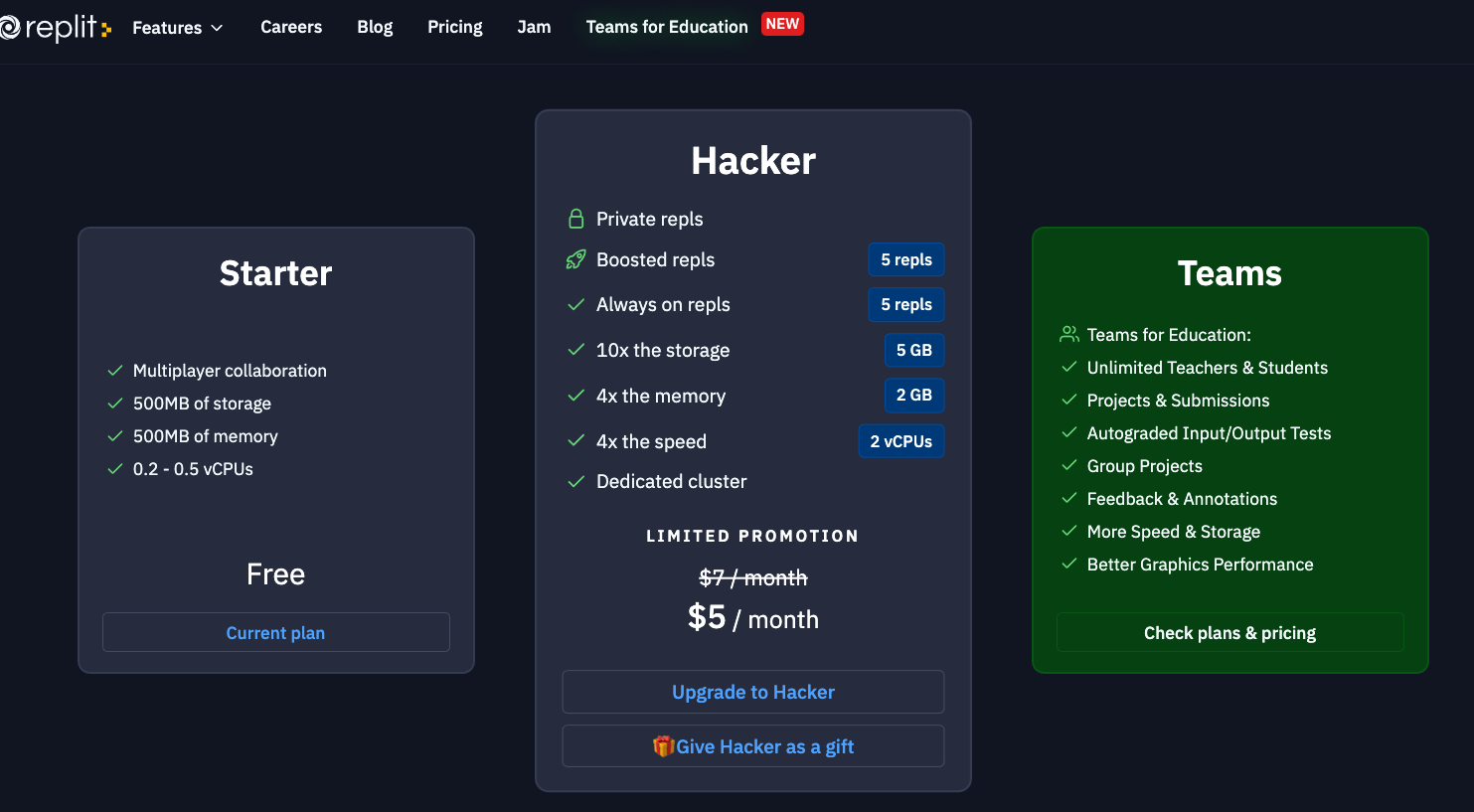Click checkmark beside Unlimited Teachers & Students
The height and width of the screenshot is (812, 1474).
[x=1069, y=367]
